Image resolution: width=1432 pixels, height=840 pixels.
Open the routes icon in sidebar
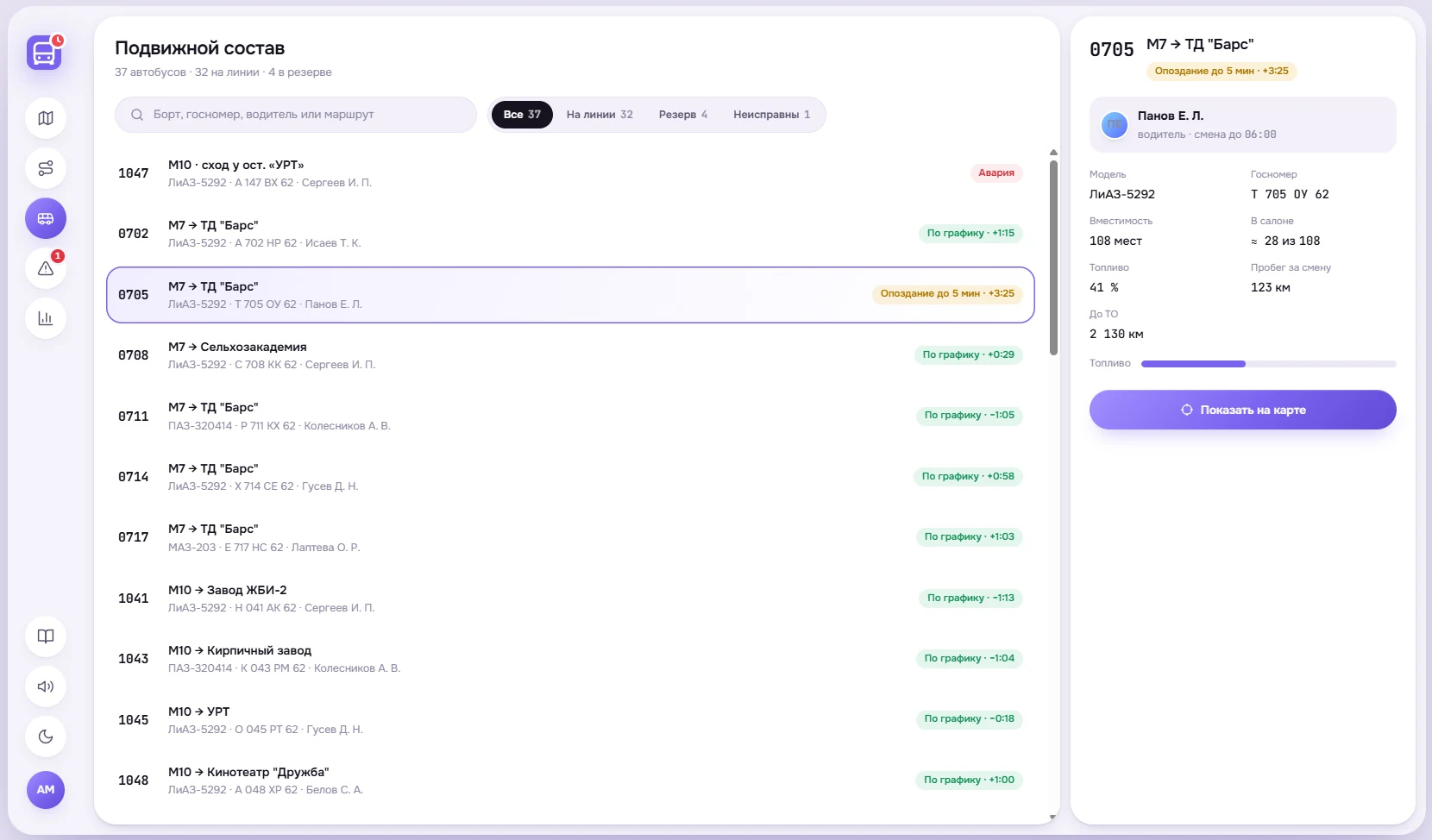point(46,168)
